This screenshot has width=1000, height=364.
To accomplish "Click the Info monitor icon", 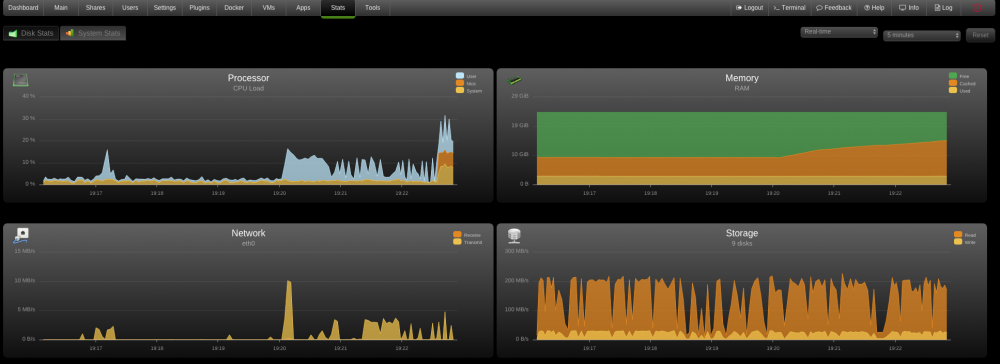I will point(902,8).
